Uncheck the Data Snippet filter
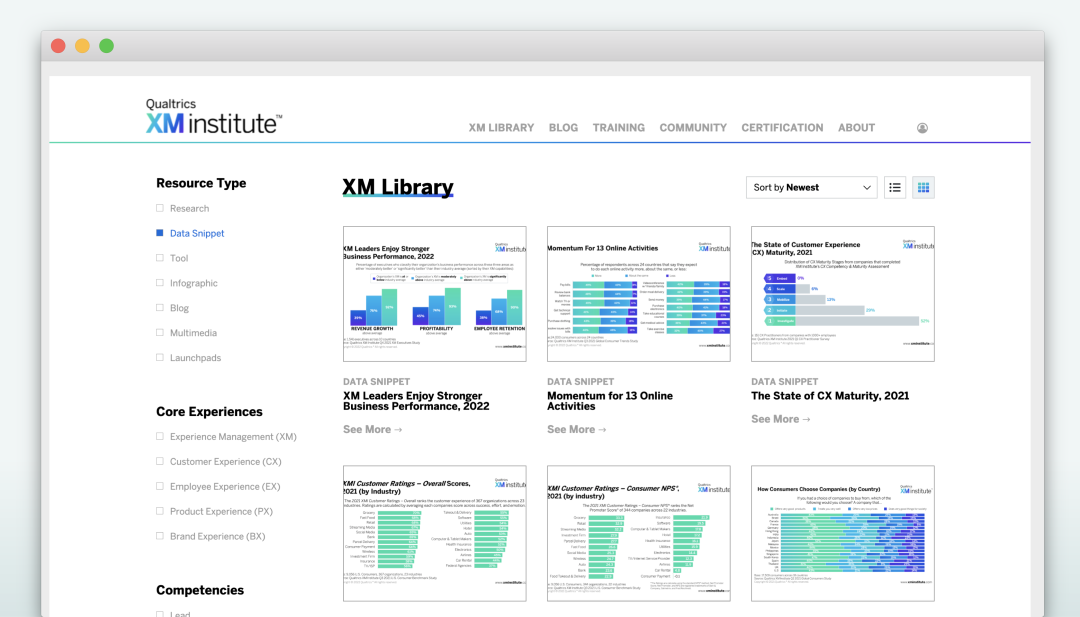This screenshot has width=1080, height=617. (160, 233)
